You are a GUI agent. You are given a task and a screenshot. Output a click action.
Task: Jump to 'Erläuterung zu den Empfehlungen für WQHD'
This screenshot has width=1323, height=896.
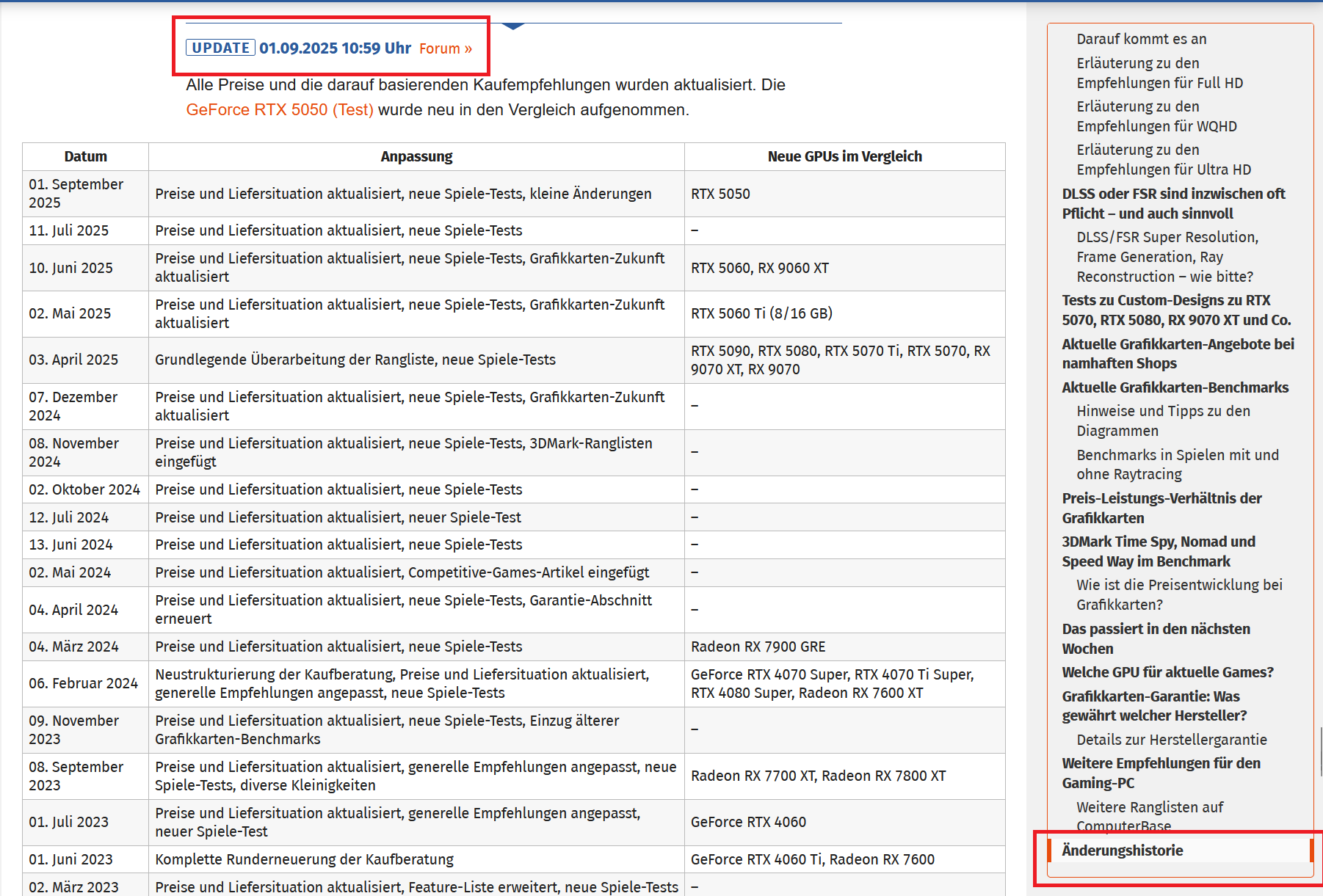pyautogui.click(x=1156, y=116)
